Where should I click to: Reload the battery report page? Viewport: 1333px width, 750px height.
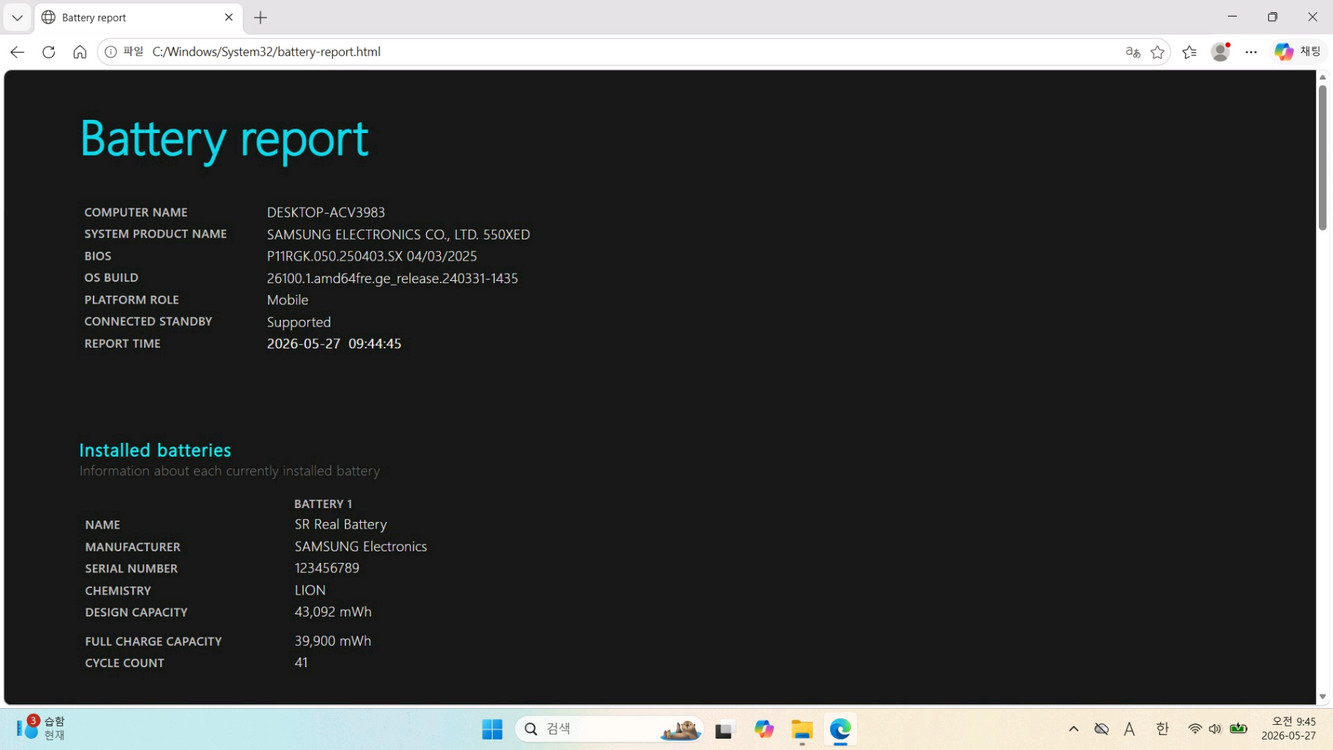(x=48, y=52)
